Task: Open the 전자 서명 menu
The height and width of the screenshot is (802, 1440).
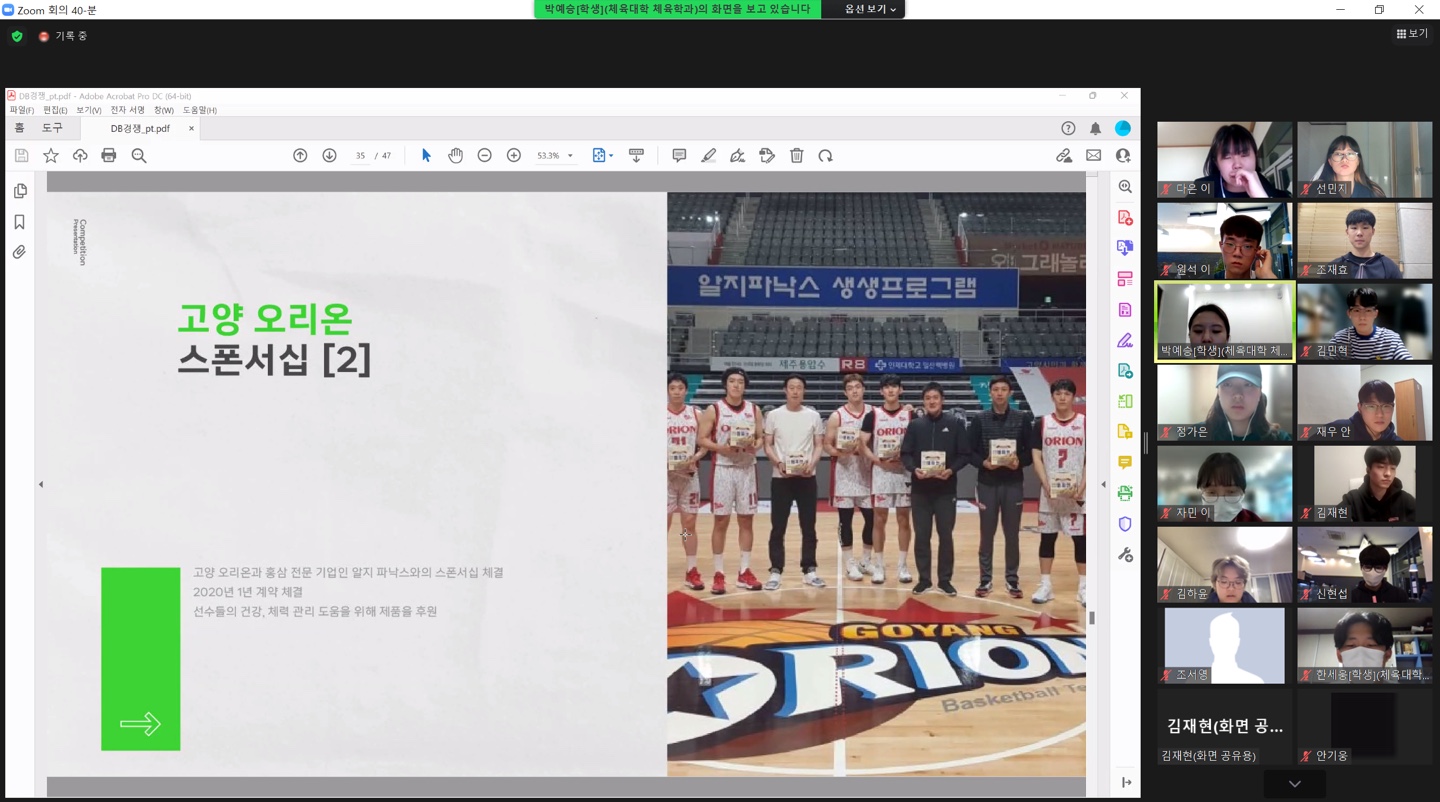Action: tap(127, 110)
